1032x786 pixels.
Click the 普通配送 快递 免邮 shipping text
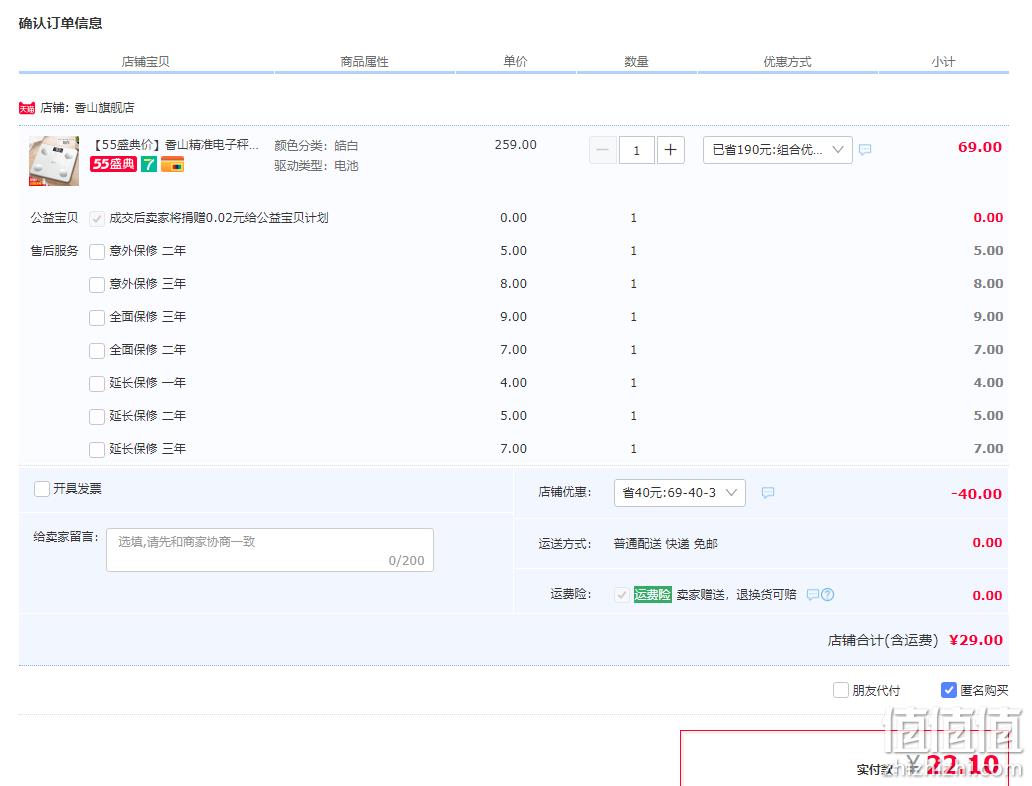[665, 544]
